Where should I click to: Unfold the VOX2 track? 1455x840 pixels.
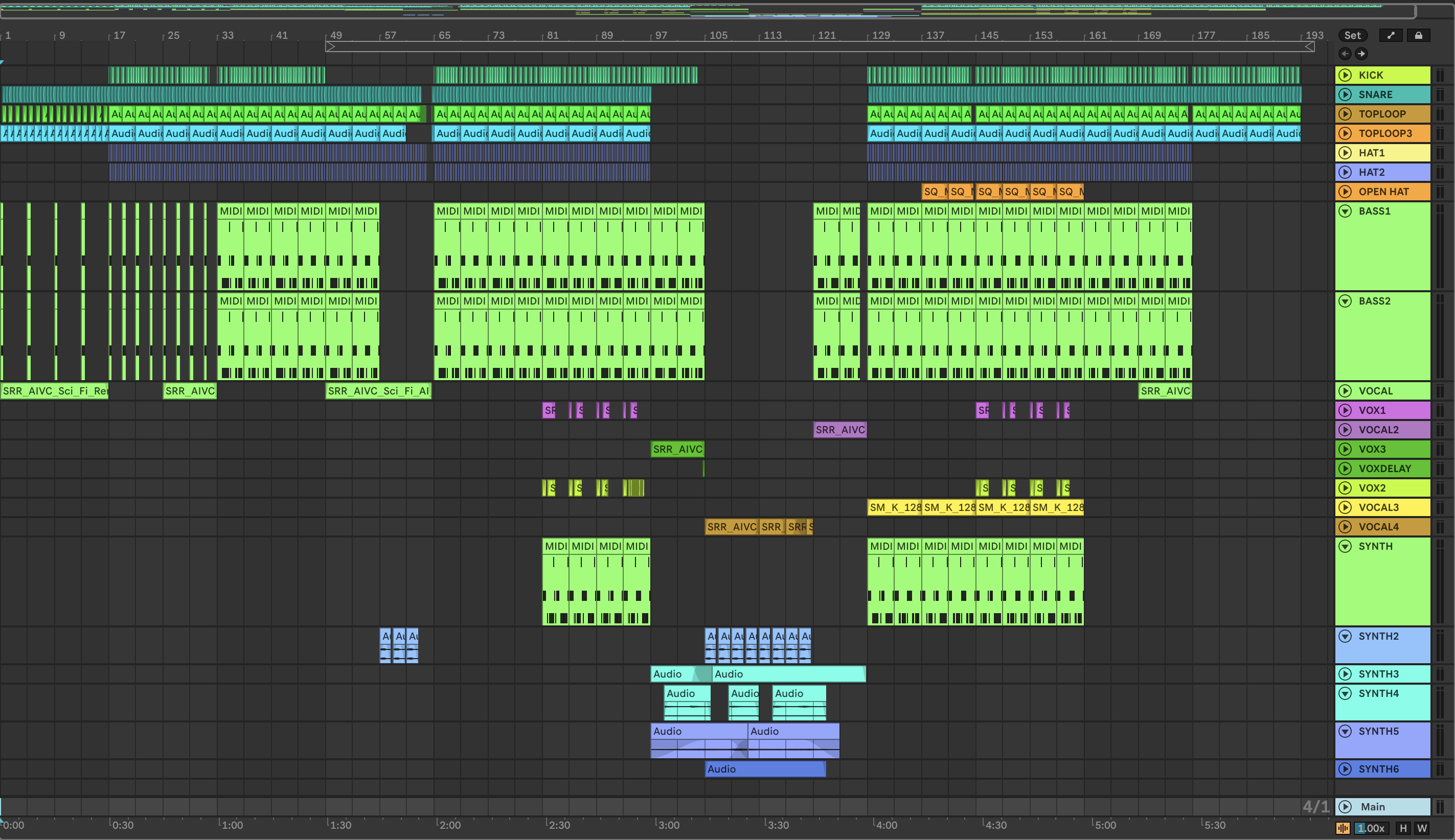point(1345,488)
